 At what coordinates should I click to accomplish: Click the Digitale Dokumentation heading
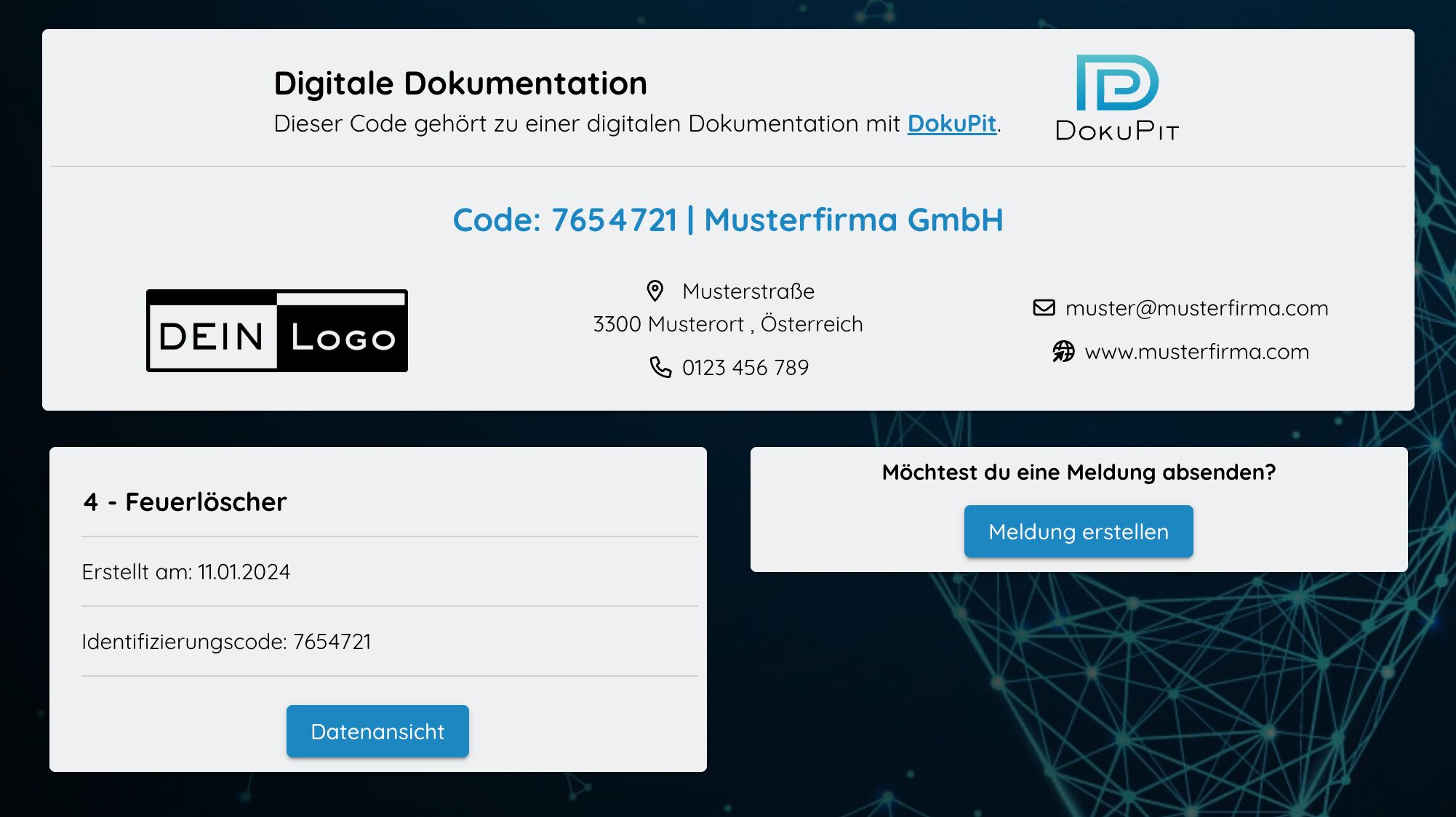(460, 83)
